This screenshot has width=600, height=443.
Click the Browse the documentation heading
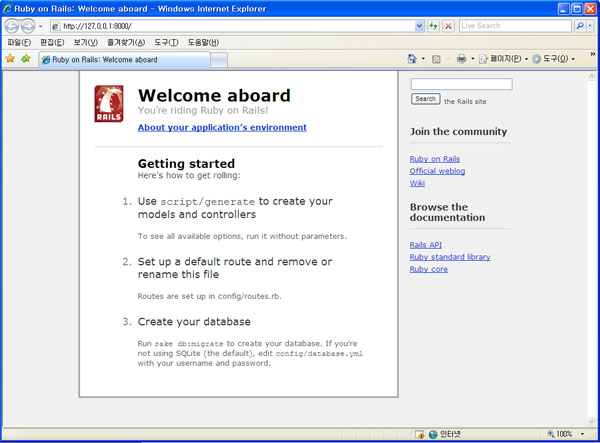click(x=447, y=212)
